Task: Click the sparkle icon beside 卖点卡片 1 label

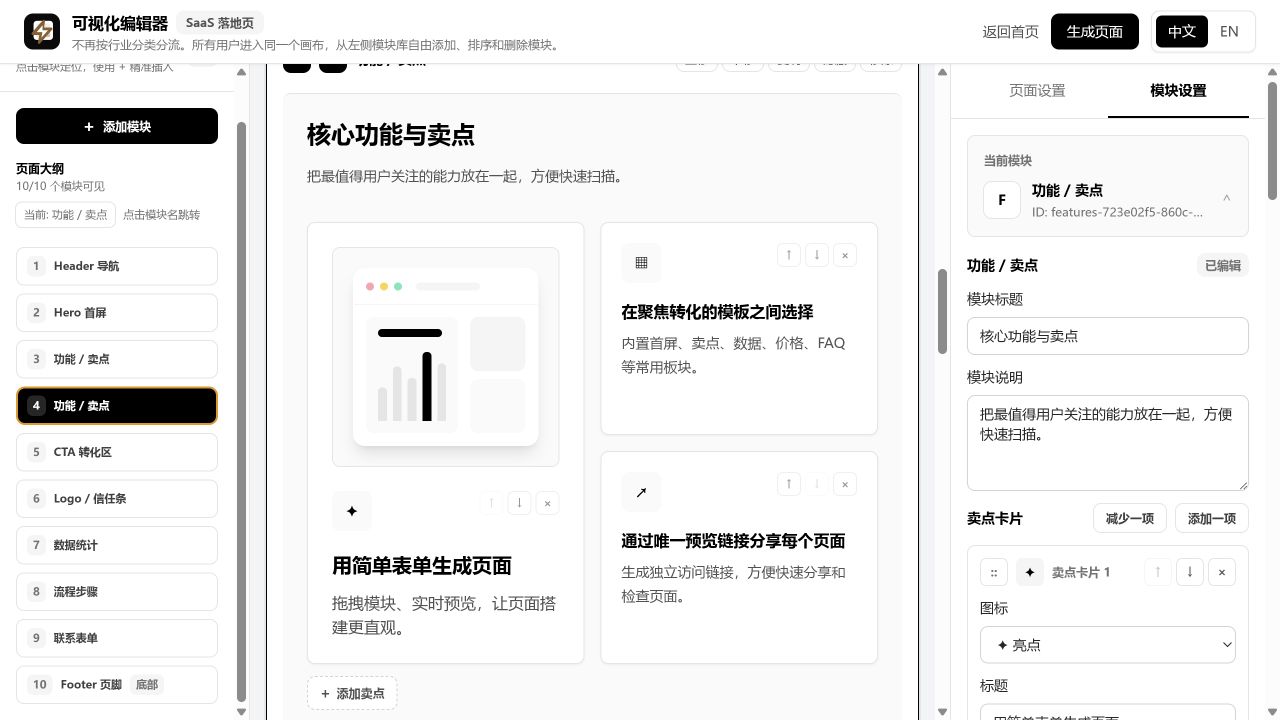Action: pos(1030,572)
